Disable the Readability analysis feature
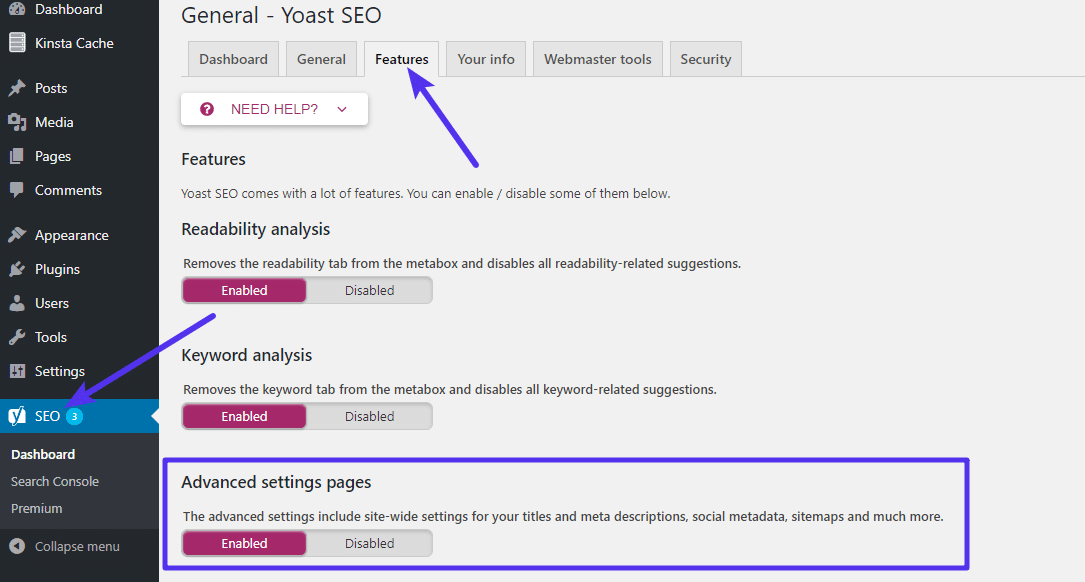 click(369, 289)
